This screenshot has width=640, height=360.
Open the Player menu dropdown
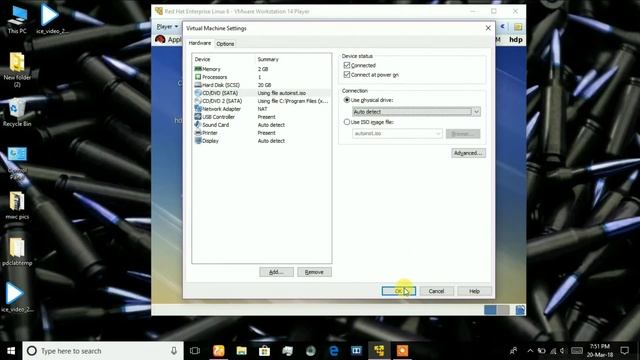click(167, 27)
